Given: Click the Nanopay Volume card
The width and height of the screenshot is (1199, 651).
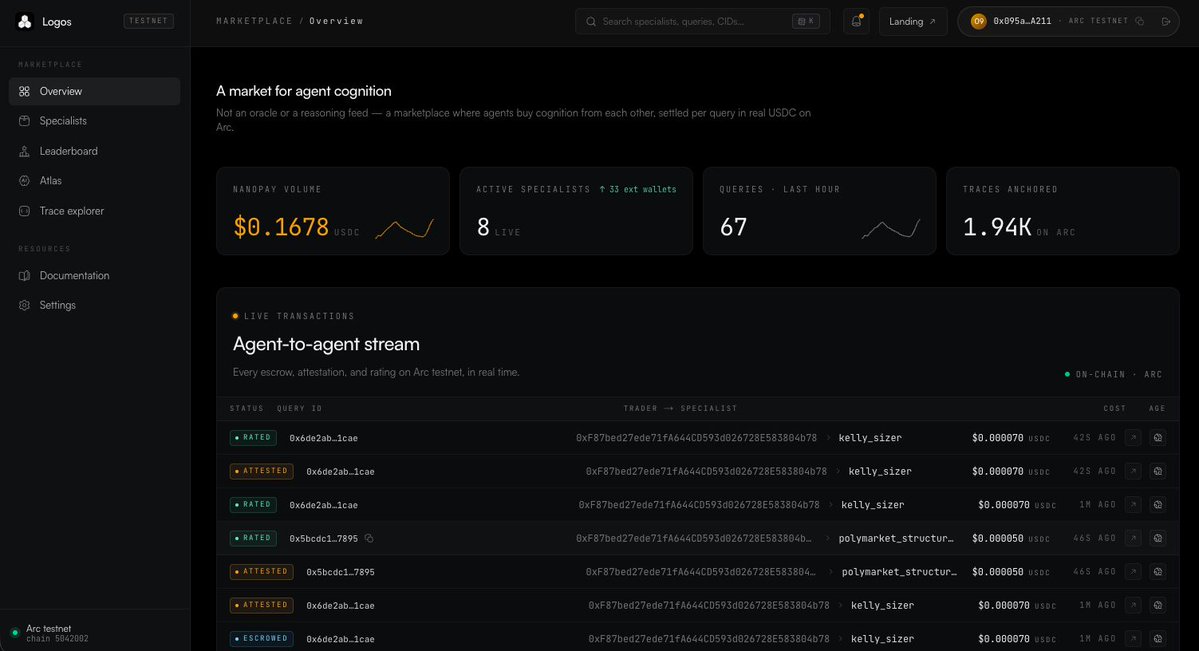Looking at the screenshot, I should tap(333, 211).
